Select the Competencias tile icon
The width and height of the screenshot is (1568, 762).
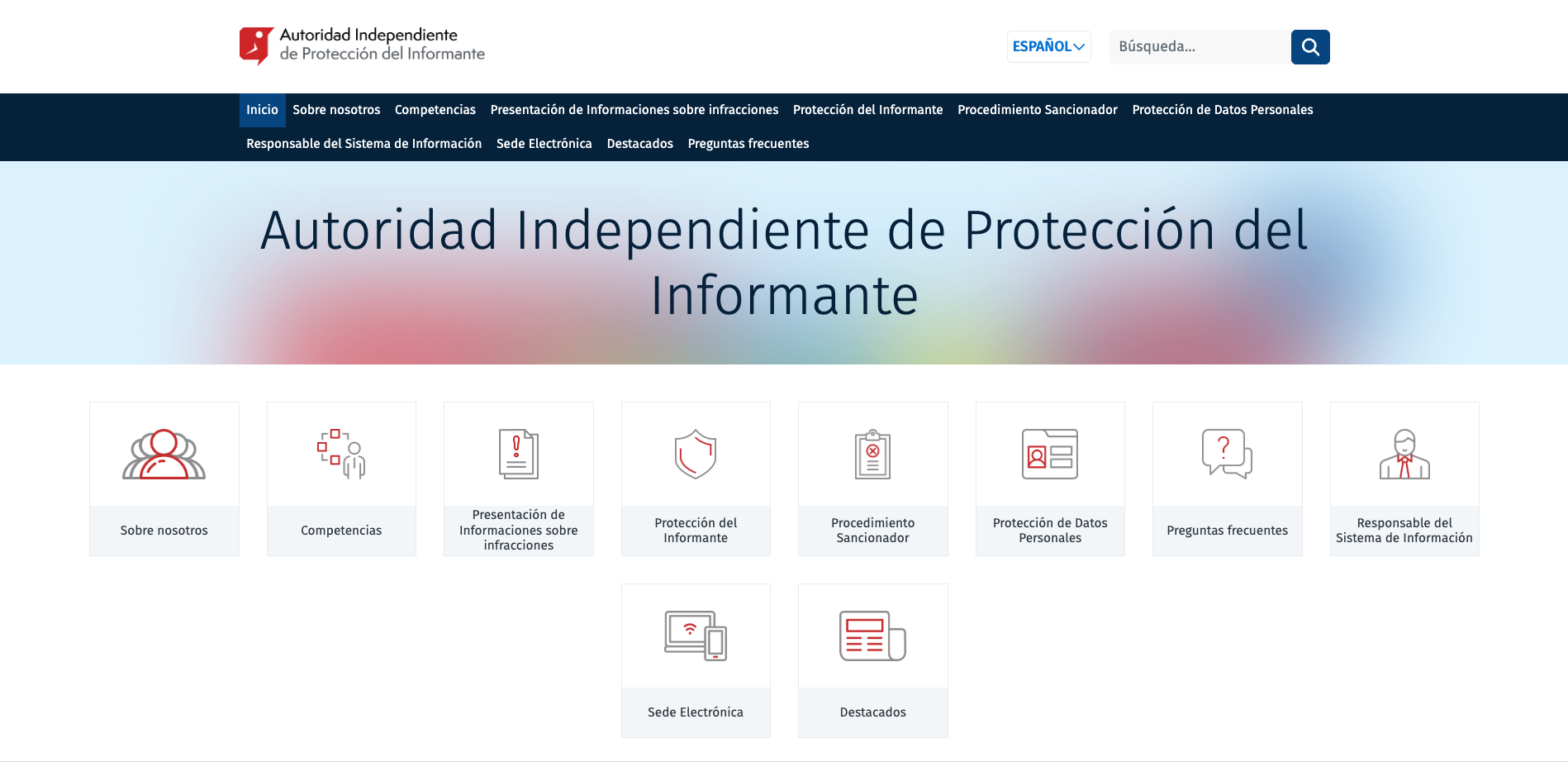pyautogui.click(x=341, y=454)
